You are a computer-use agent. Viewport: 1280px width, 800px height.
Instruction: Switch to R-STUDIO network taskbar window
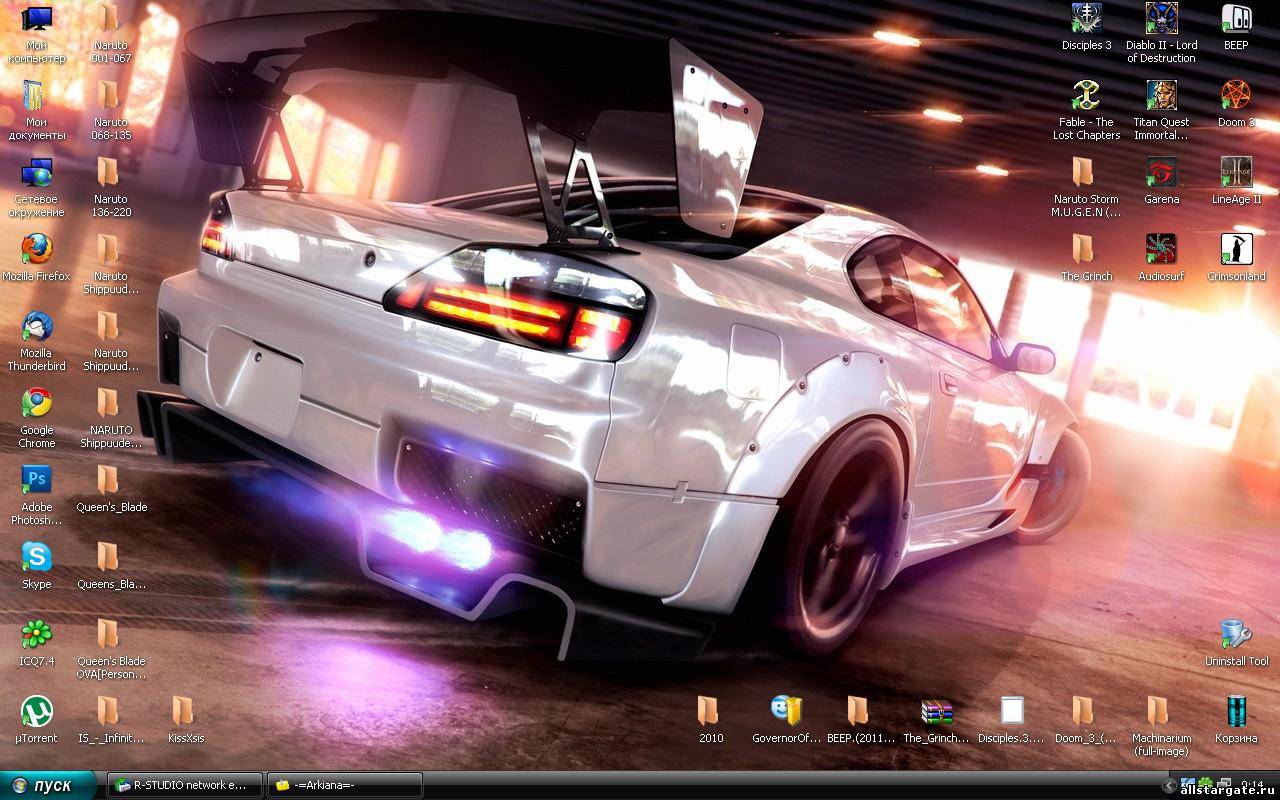185,785
